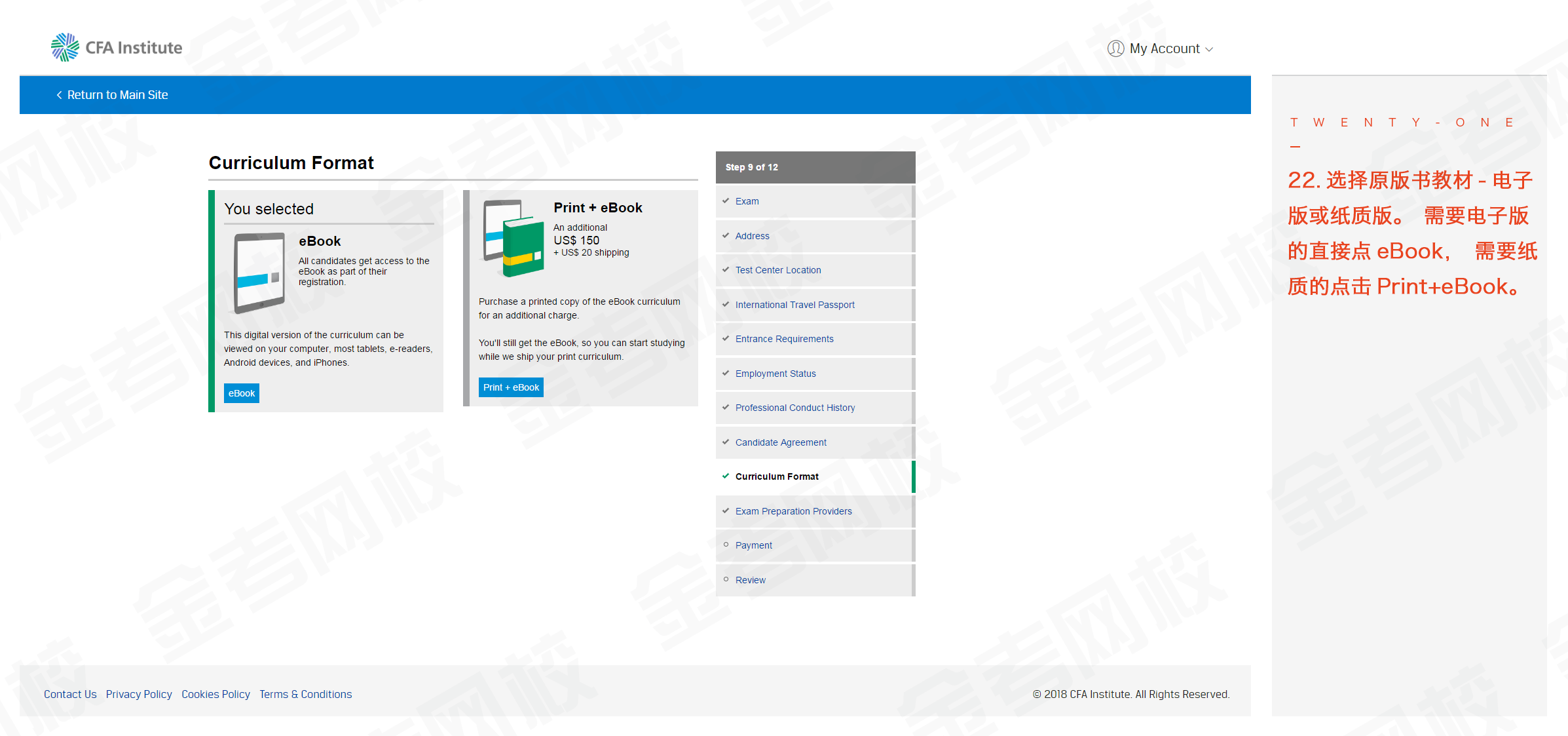Toggle the eBook selection button
The width and height of the screenshot is (1568, 736).
point(242,393)
